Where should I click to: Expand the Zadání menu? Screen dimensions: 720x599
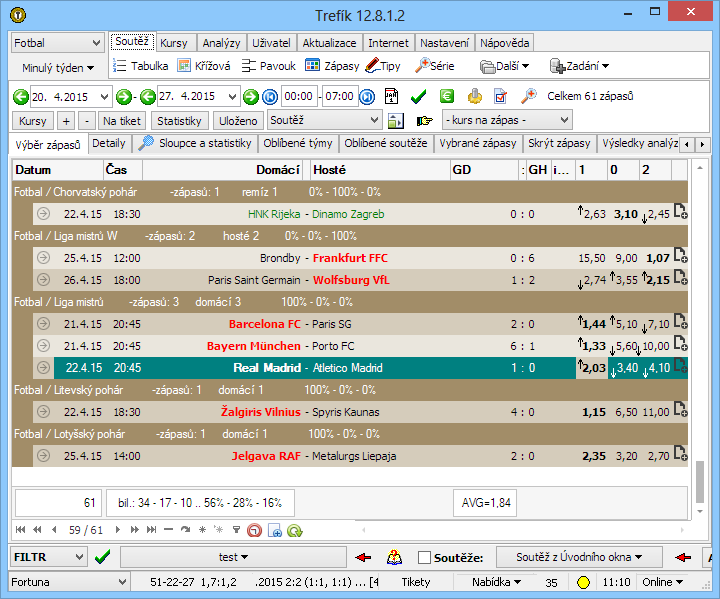[x=579, y=66]
